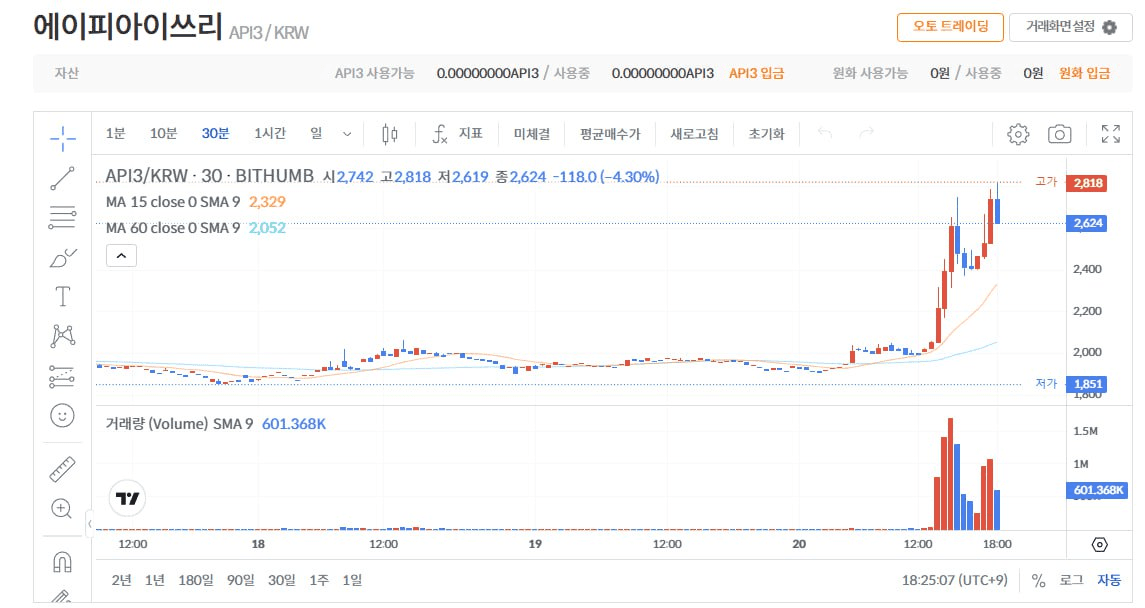Image resolution: width=1145 pixels, height=608 pixels.
Task: Enter fullscreen chart mode
Action: point(1111,134)
